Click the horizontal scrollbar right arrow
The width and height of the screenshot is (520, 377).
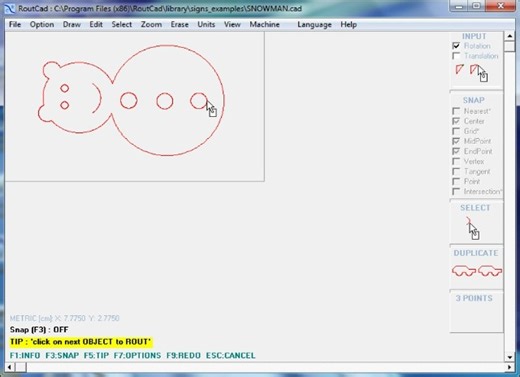pyautogui.click(x=509, y=367)
